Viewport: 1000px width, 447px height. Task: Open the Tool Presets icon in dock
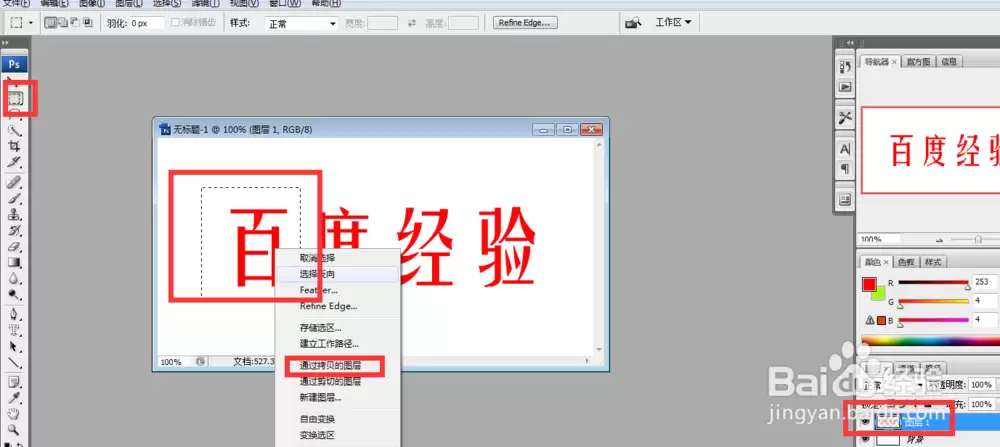(845, 117)
